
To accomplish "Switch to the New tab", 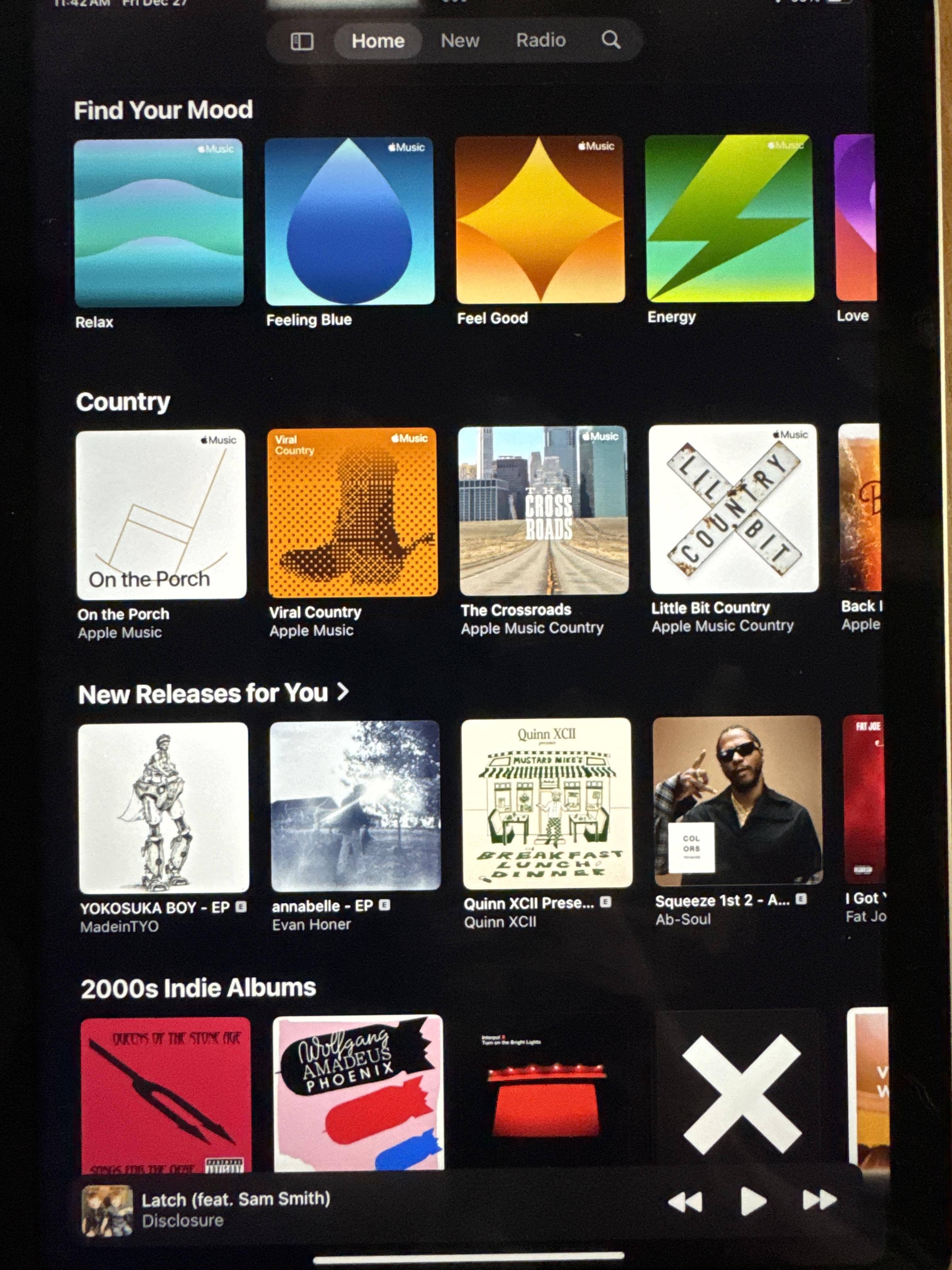I will (x=460, y=41).
